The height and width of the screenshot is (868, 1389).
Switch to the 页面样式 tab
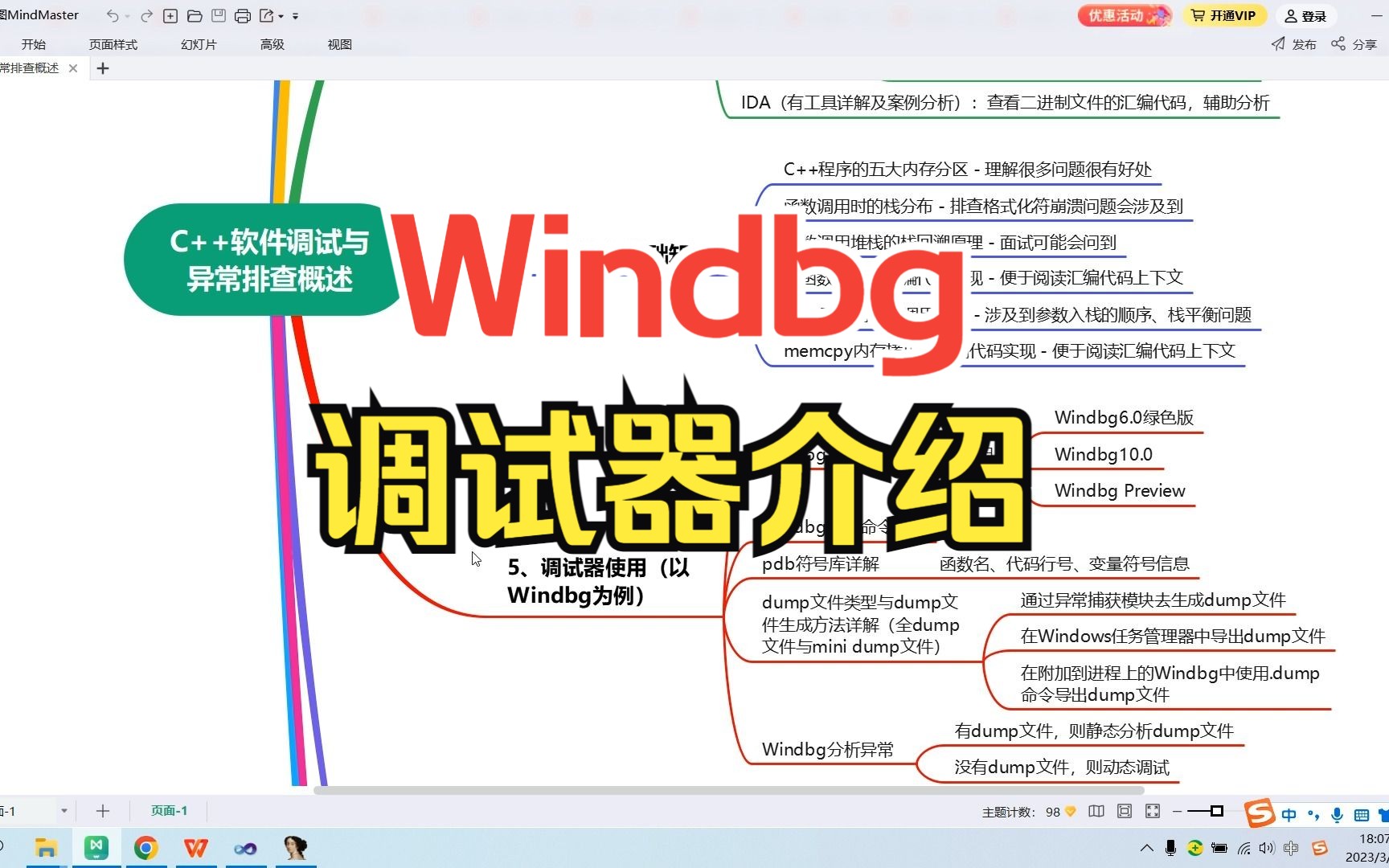(113, 44)
